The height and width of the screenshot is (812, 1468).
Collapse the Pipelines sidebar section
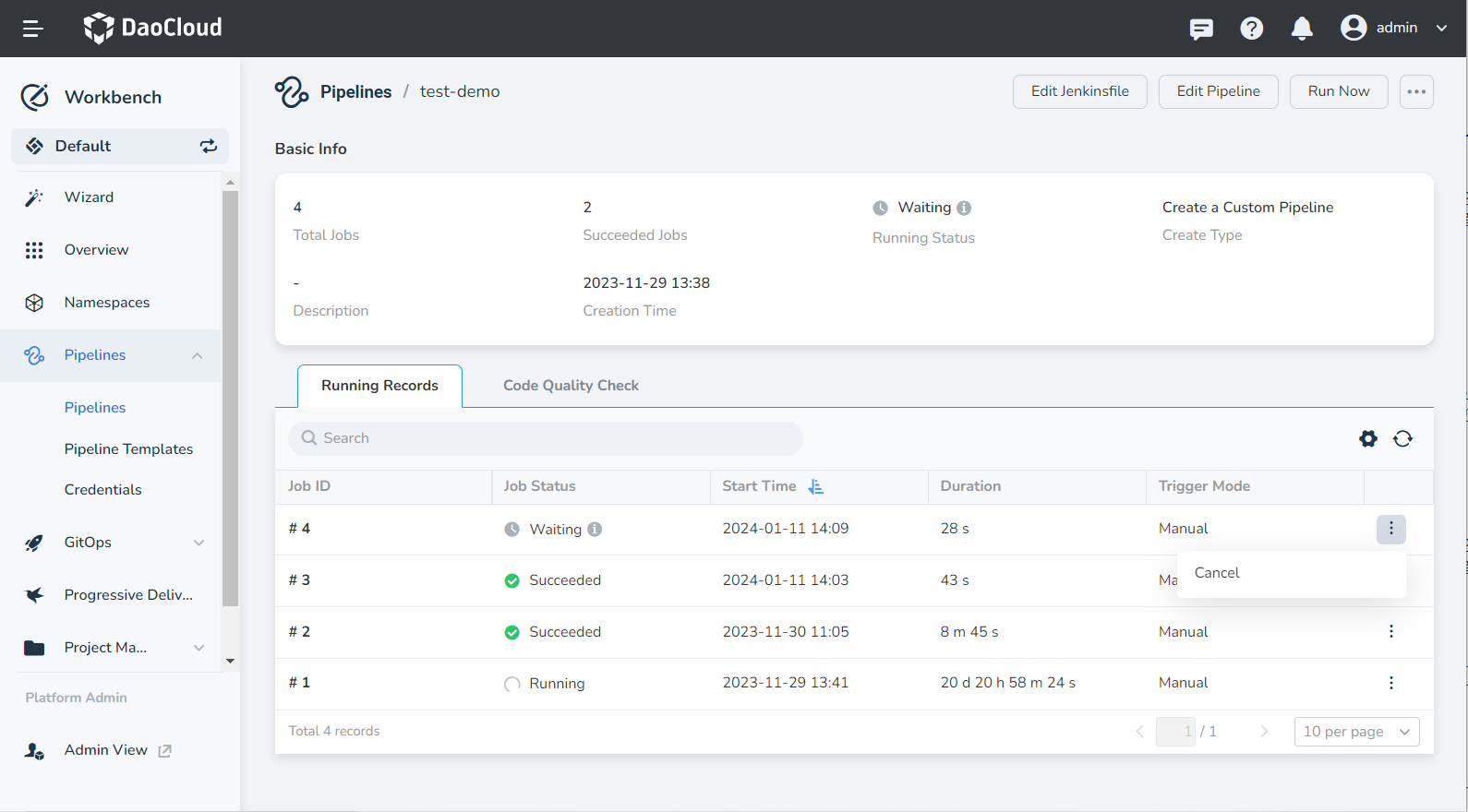(x=197, y=356)
